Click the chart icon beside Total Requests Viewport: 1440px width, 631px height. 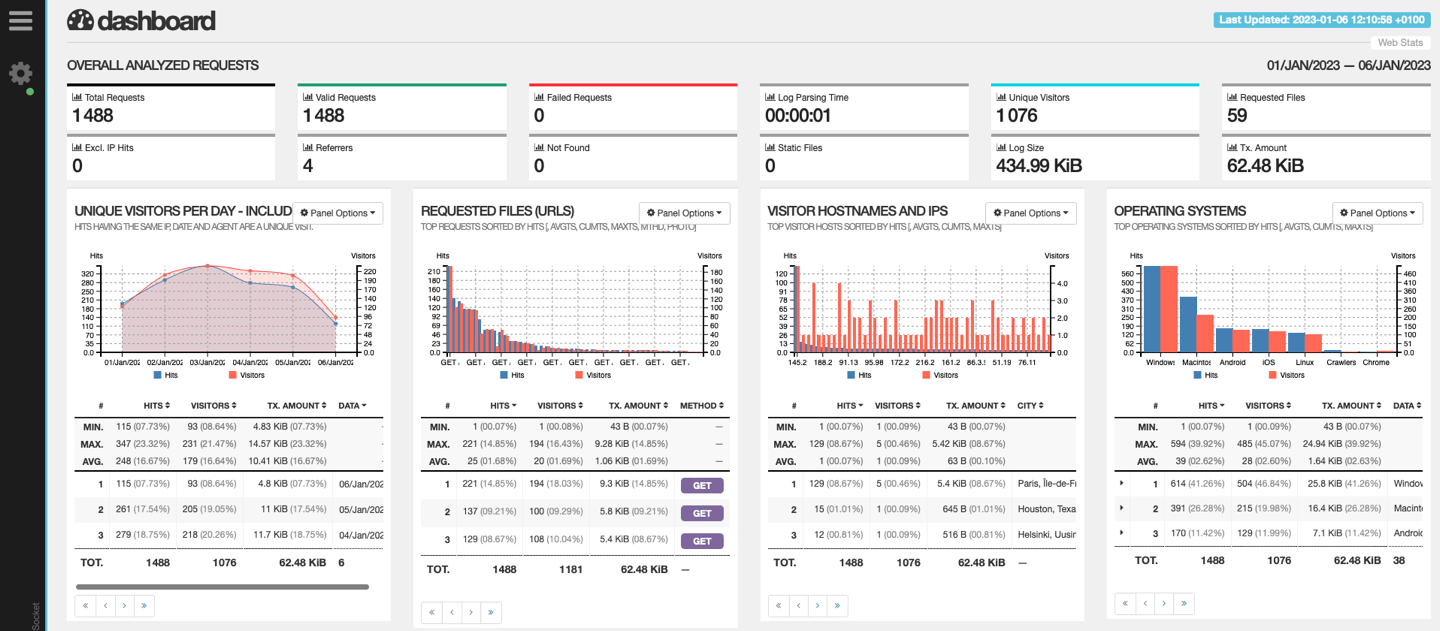click(77, 98)
